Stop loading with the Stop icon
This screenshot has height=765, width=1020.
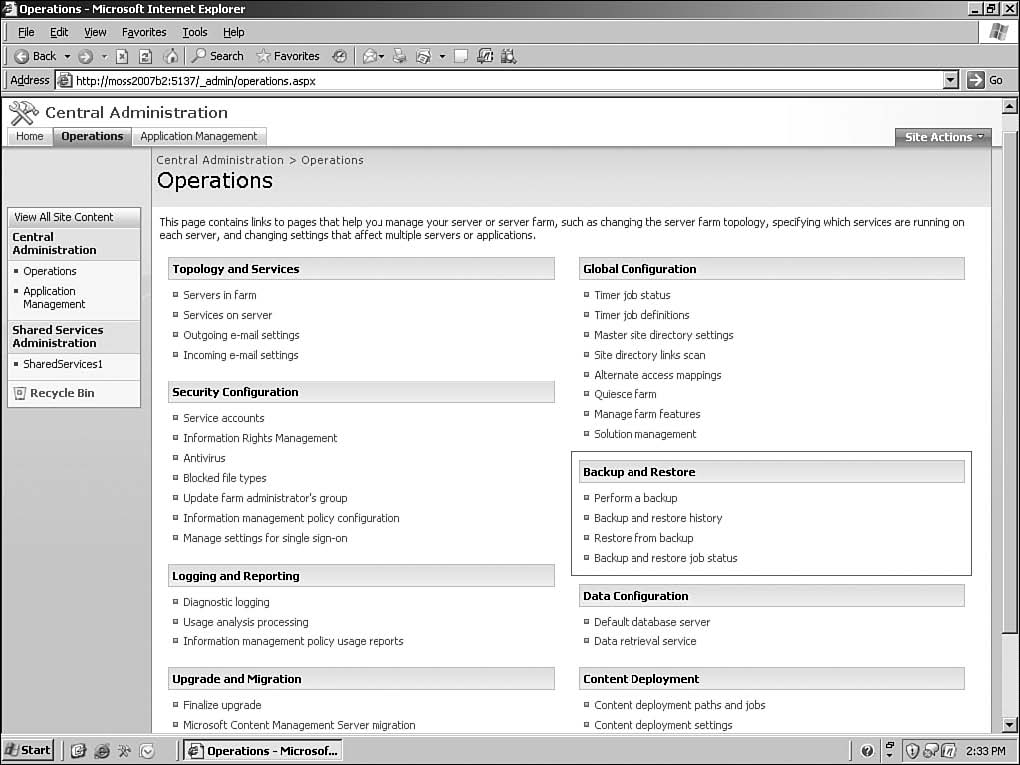[x=122, y=56]
